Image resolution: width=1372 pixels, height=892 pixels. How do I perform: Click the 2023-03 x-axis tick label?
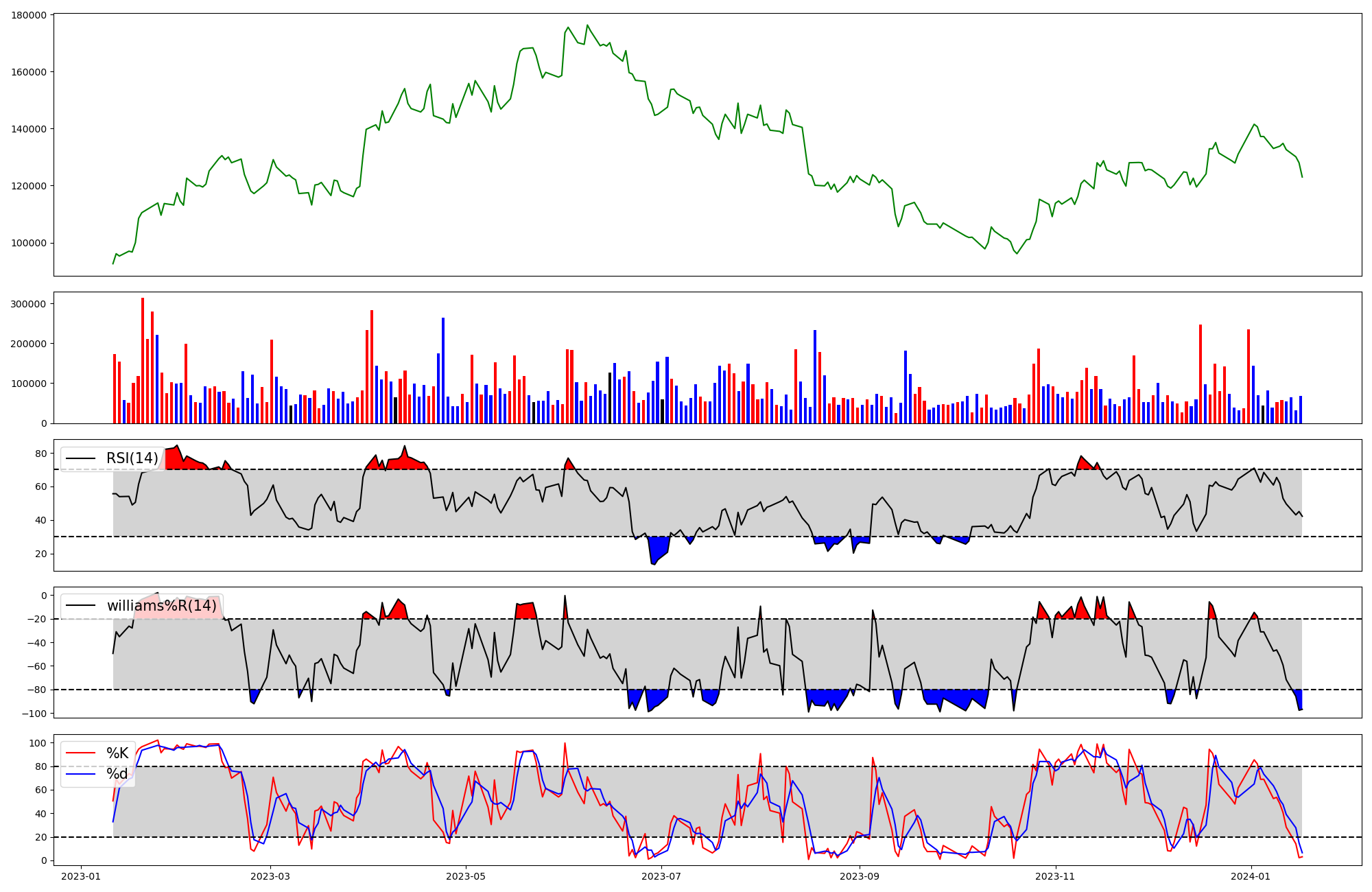click(x=270, y=876)
